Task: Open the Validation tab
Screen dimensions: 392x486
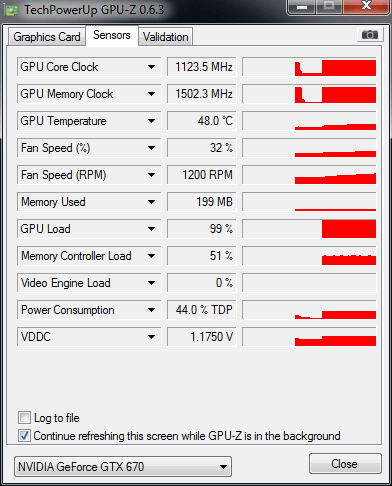Action: point(166,37)
